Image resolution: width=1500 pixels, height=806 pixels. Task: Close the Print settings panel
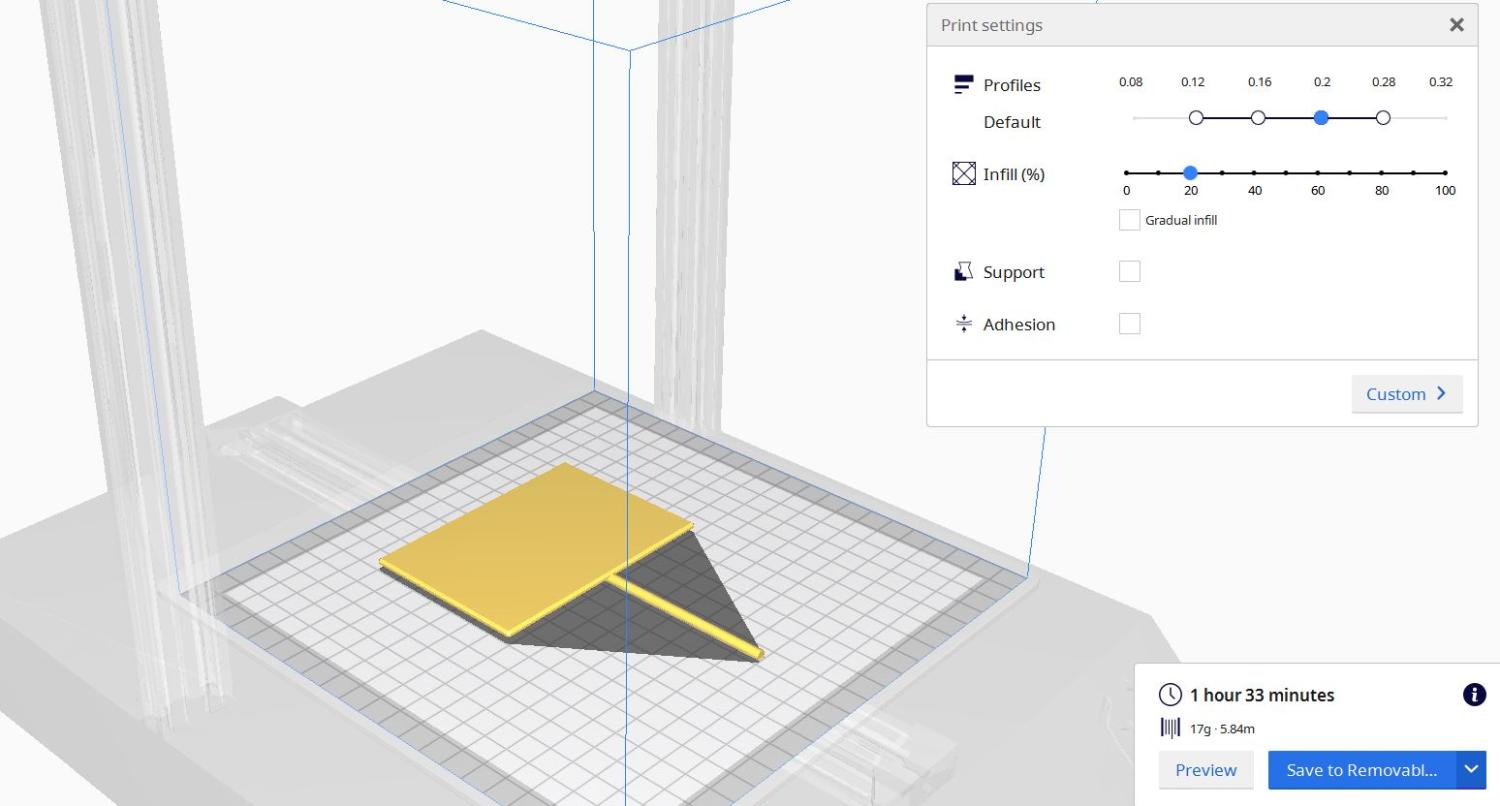pos(1456,25)
